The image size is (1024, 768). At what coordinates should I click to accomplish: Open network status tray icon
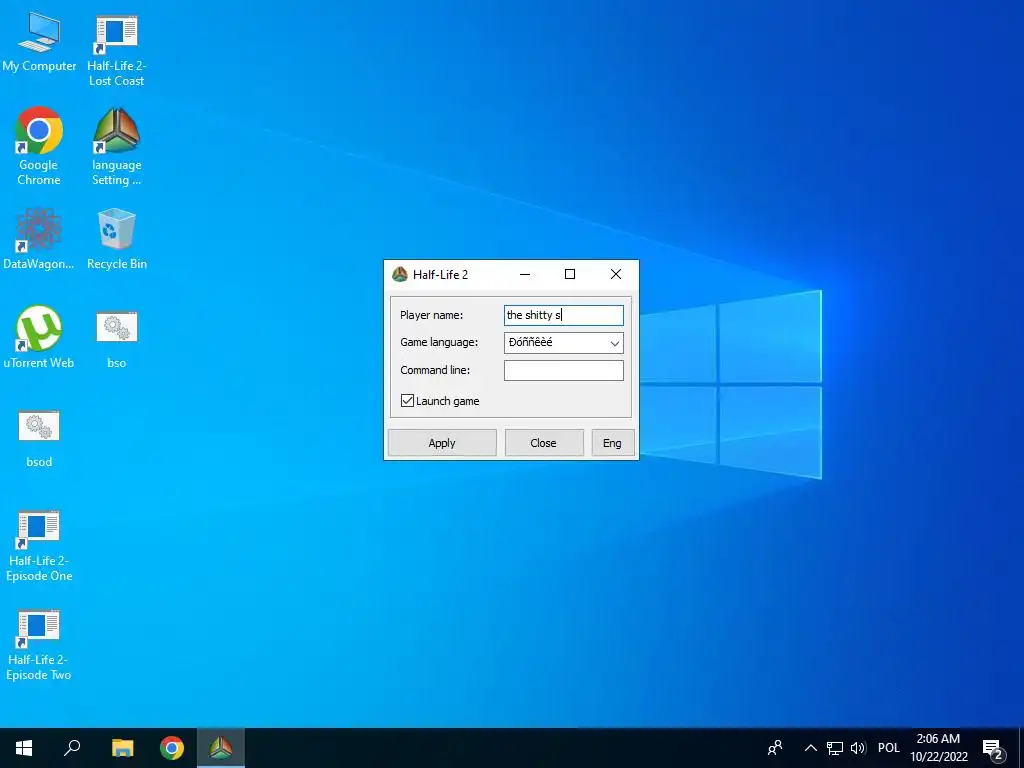tap(835, 748)
